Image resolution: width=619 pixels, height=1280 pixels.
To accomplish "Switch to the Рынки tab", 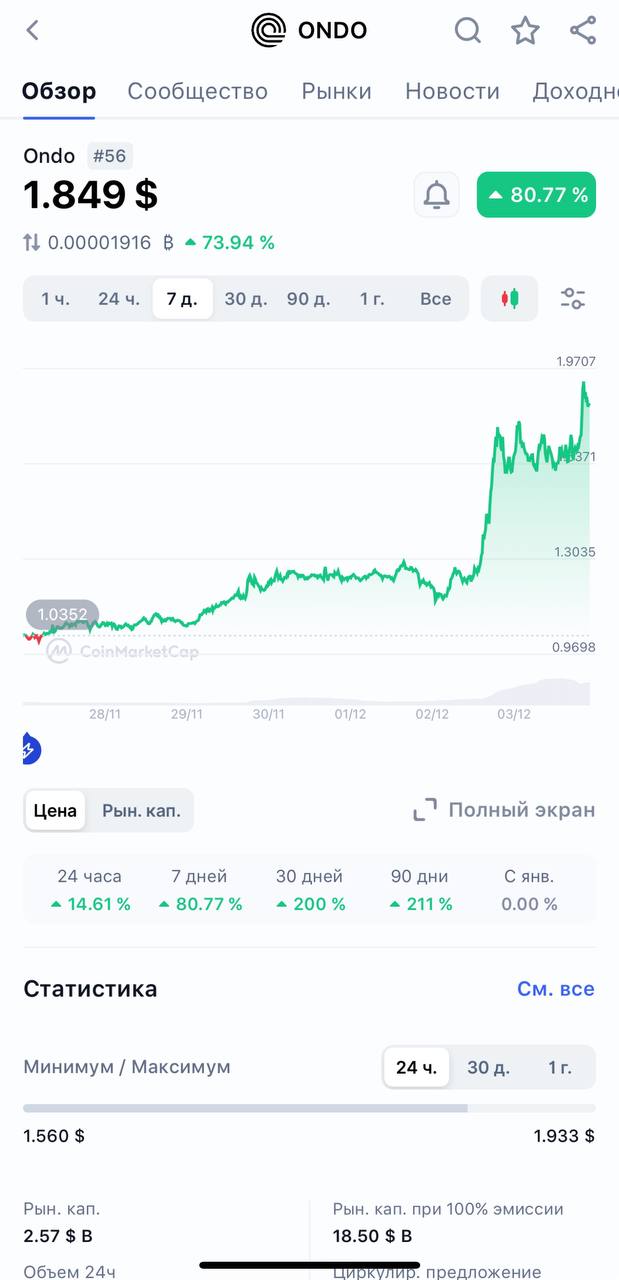I will pyautogui.click(x=336, y=91).
